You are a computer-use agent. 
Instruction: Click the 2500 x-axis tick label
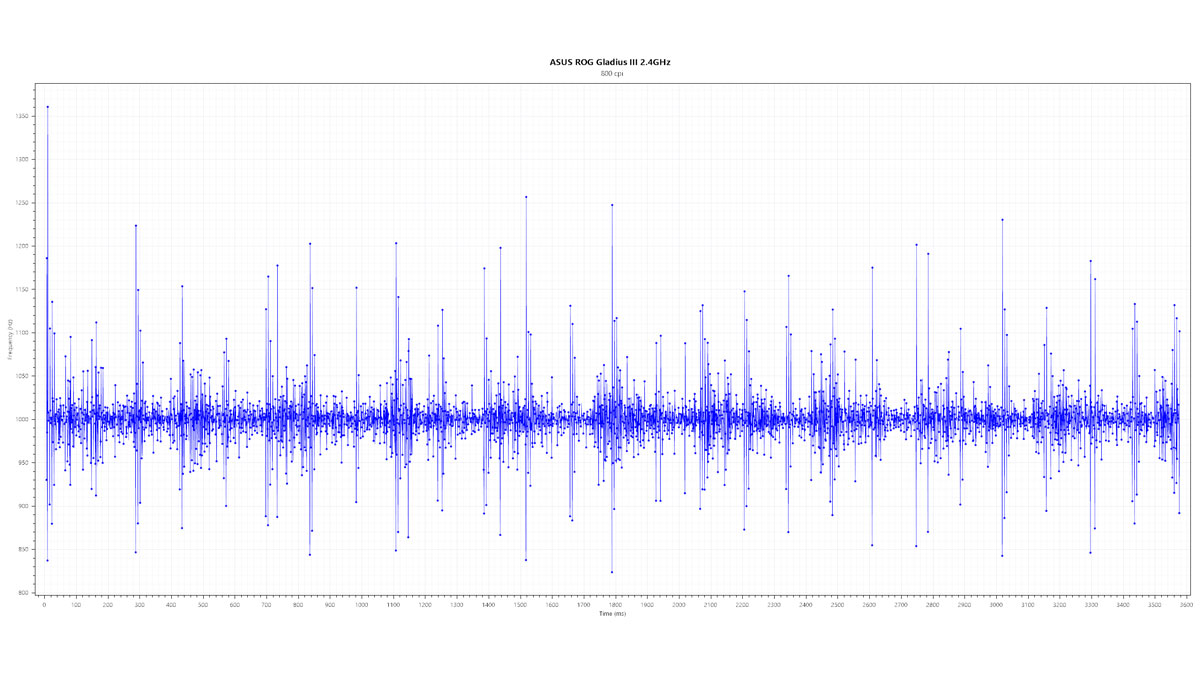pos(837,605)
